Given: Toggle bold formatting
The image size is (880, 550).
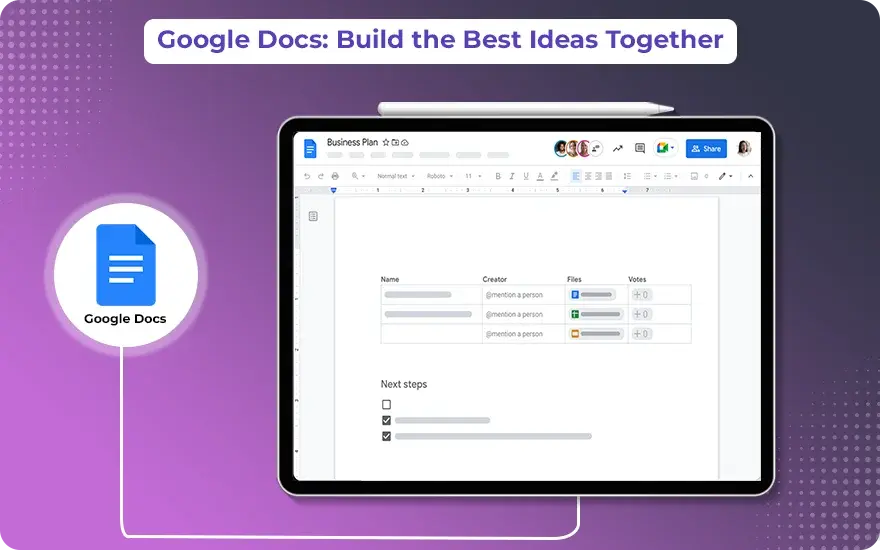Looking at the screenshot, I should (498, 176).
